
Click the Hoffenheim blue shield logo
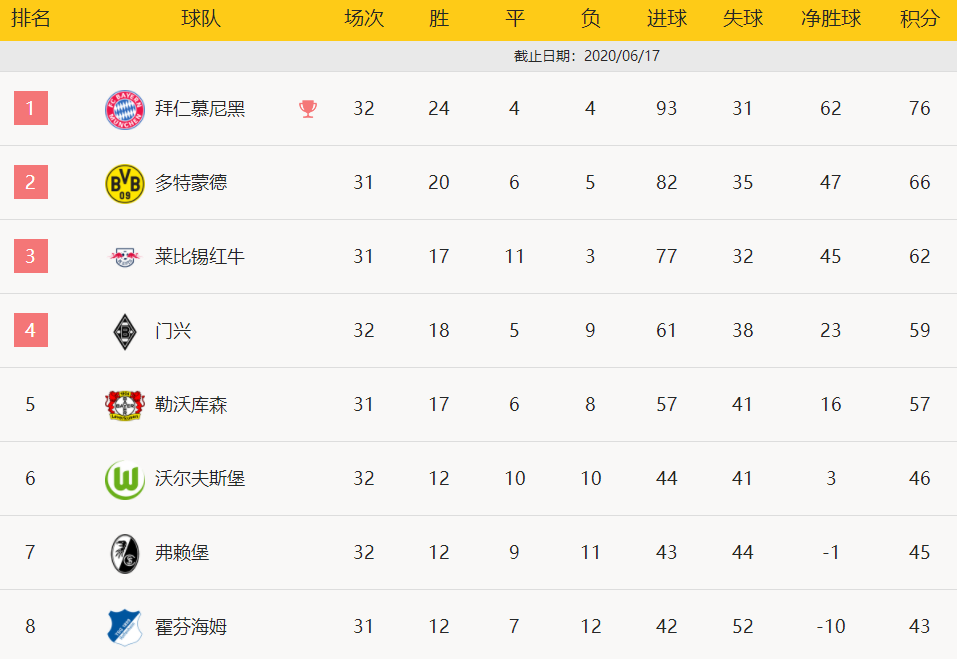click(x=125, y=627)
